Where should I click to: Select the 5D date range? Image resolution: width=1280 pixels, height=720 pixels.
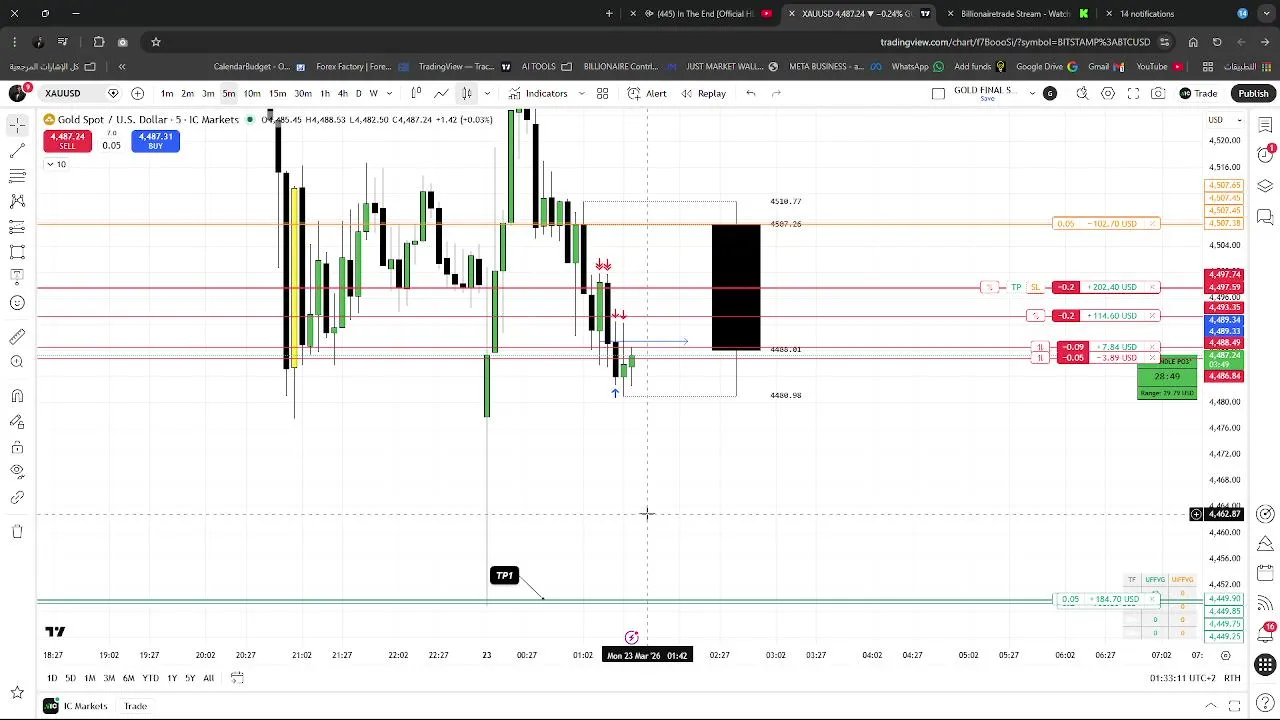70,678
